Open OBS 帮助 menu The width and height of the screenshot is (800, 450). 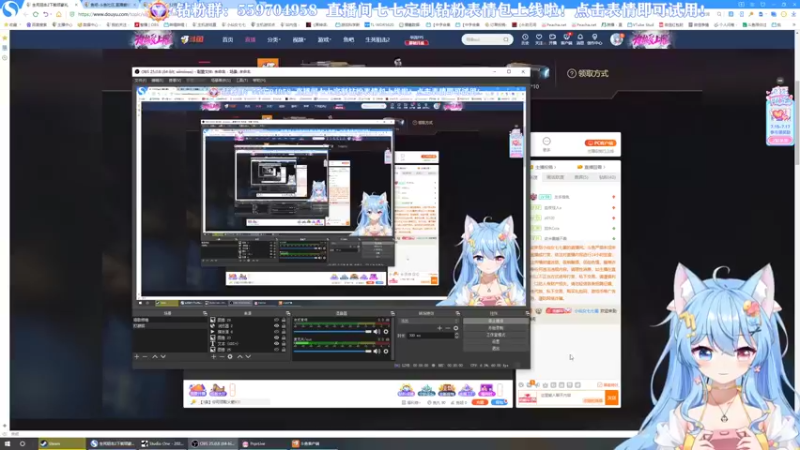pyautogui.click(x=259, y=81)
